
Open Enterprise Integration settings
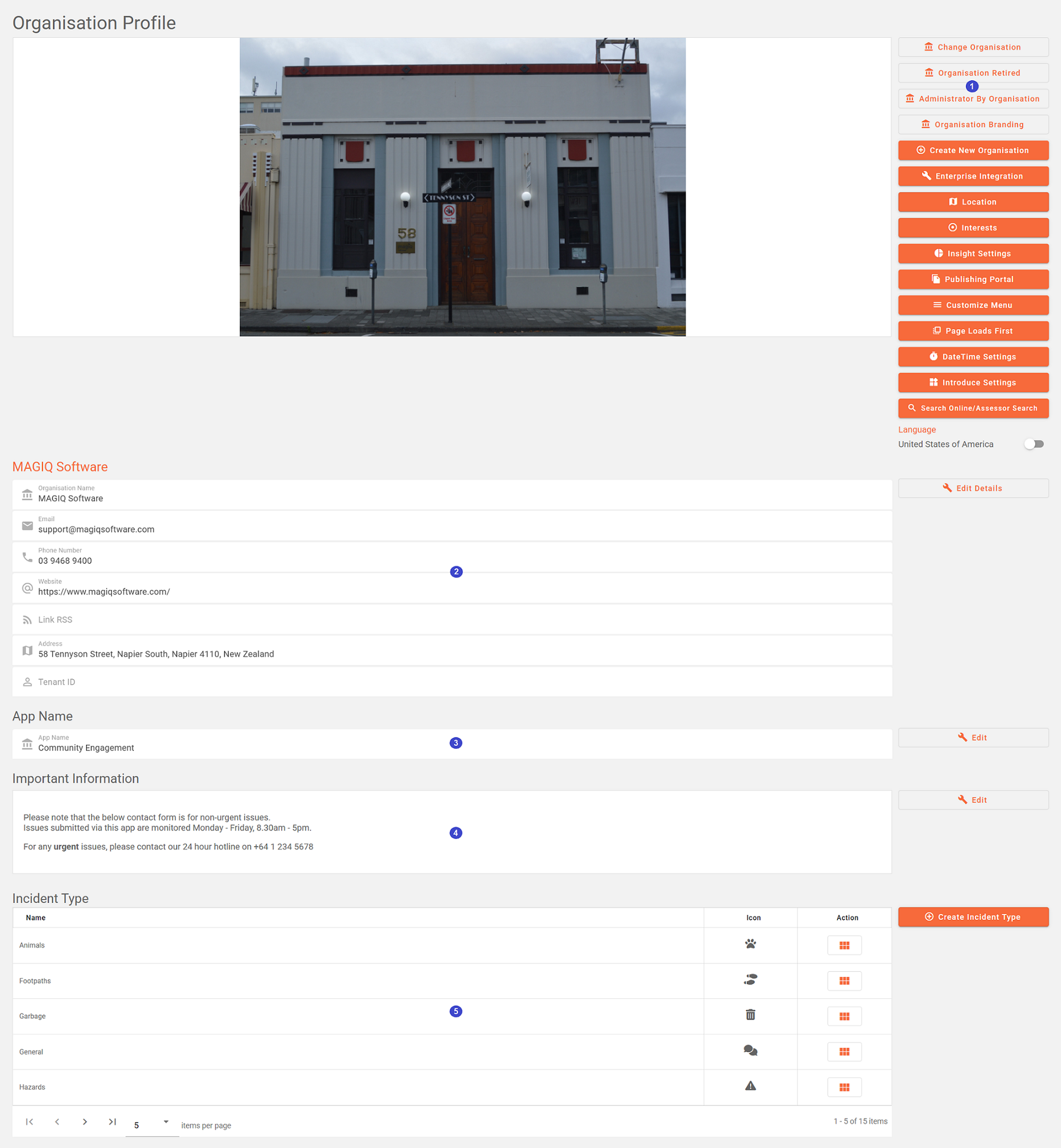point(973,176)
